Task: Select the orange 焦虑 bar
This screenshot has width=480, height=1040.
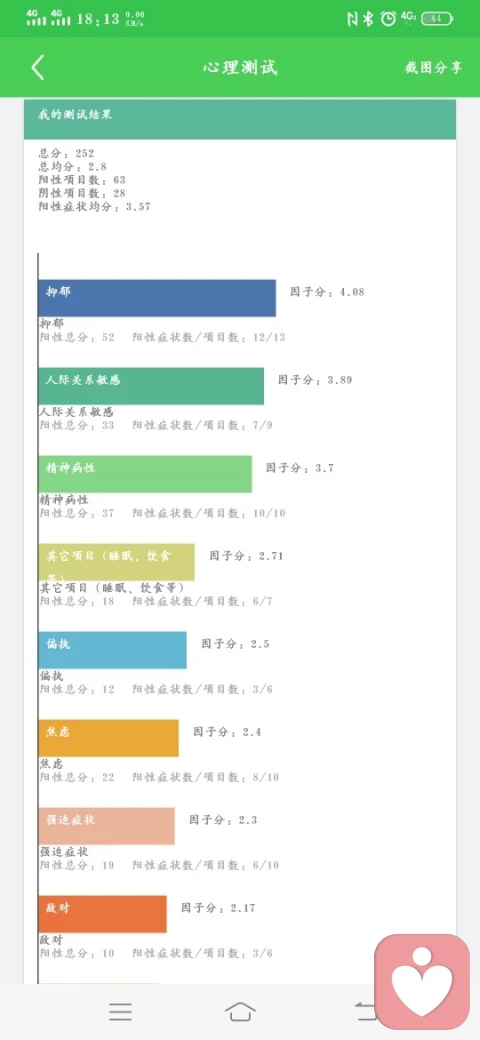Action: 108,738
